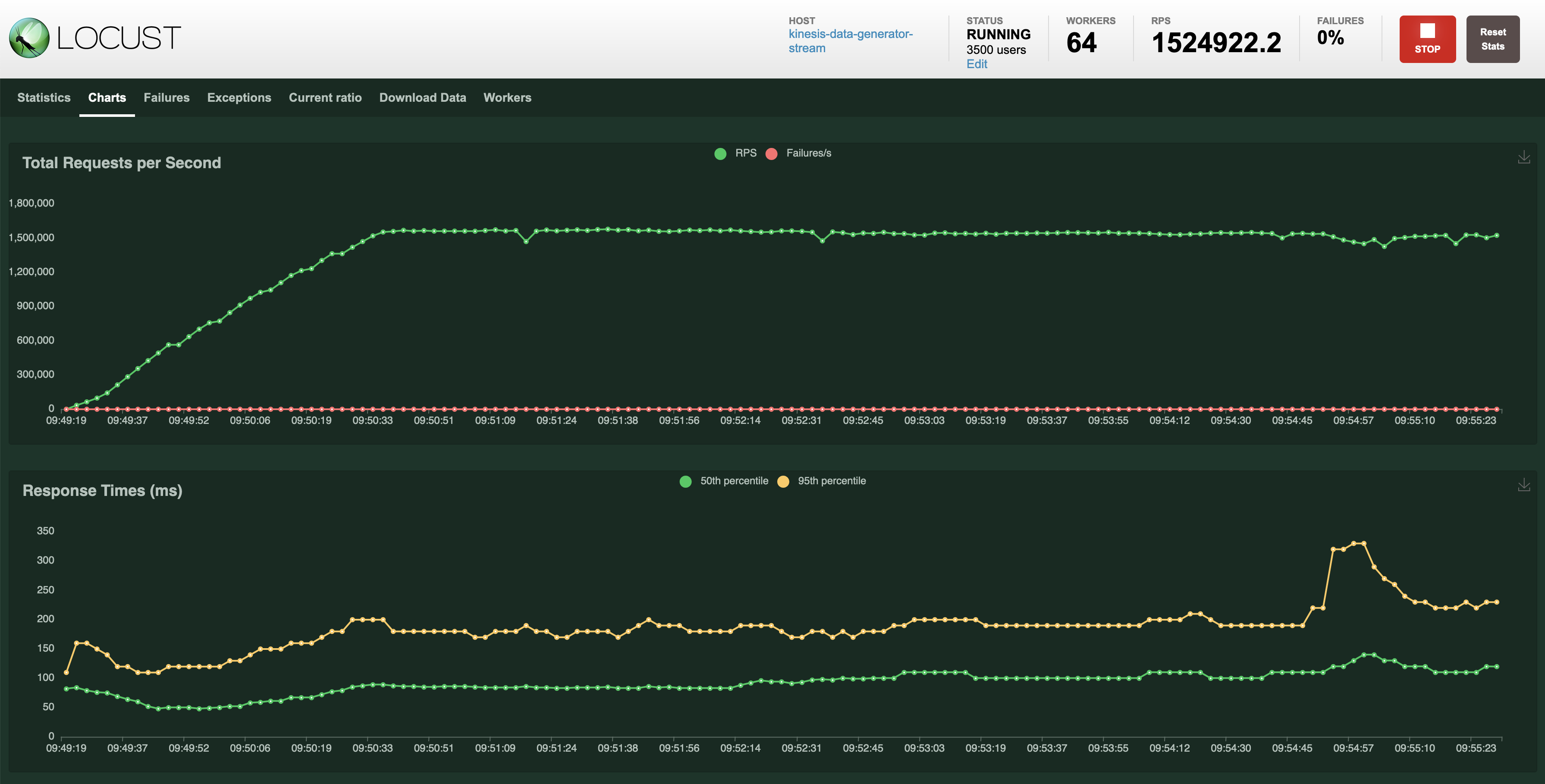The height and width of the screenshot is (784, 1545).
Task: Switch to the Failures tab
Action: point(166,98)
